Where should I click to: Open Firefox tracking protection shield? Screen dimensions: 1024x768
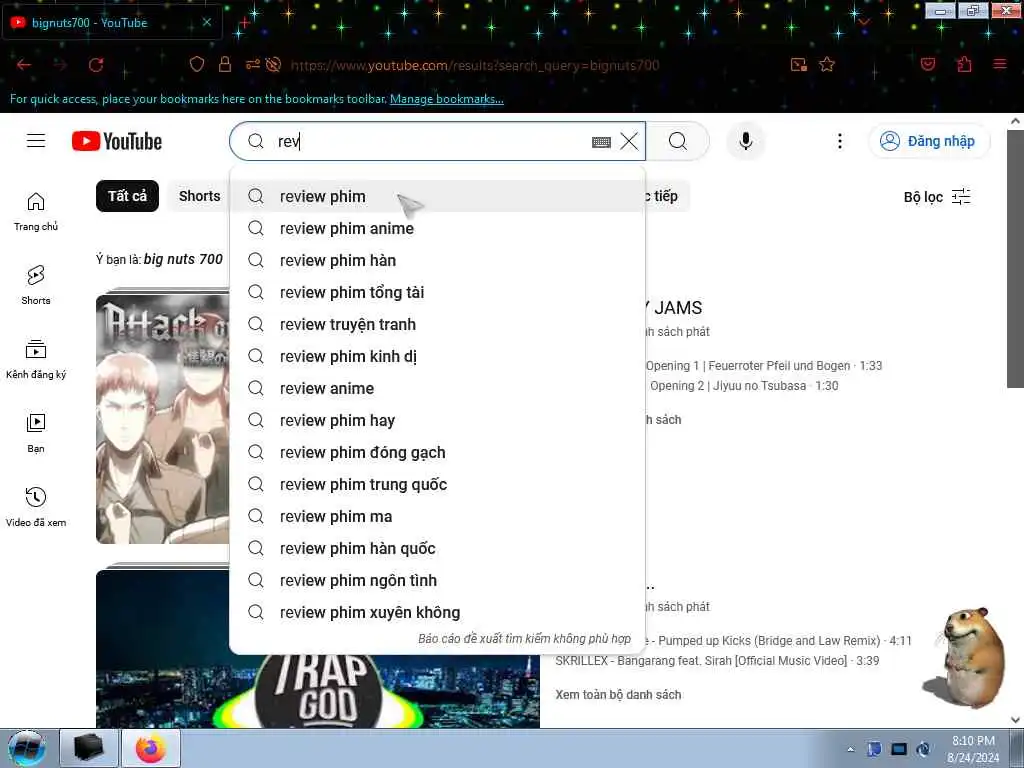[x=197, y=65]
